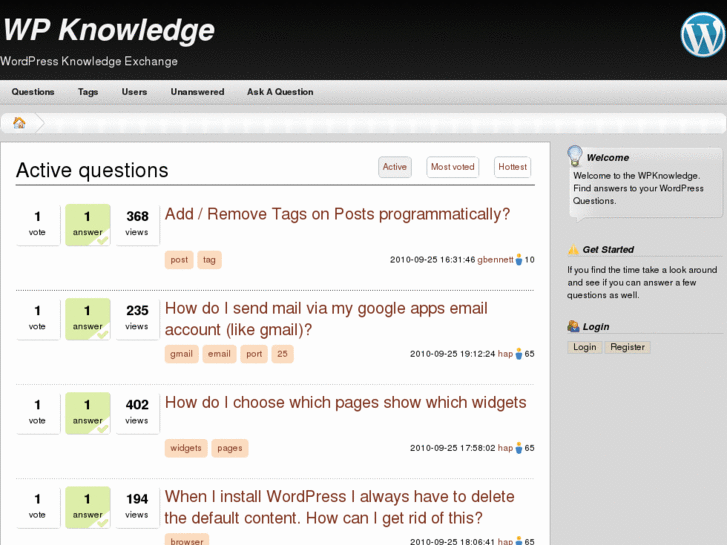Open user profile gbennett

pos(495,260)
